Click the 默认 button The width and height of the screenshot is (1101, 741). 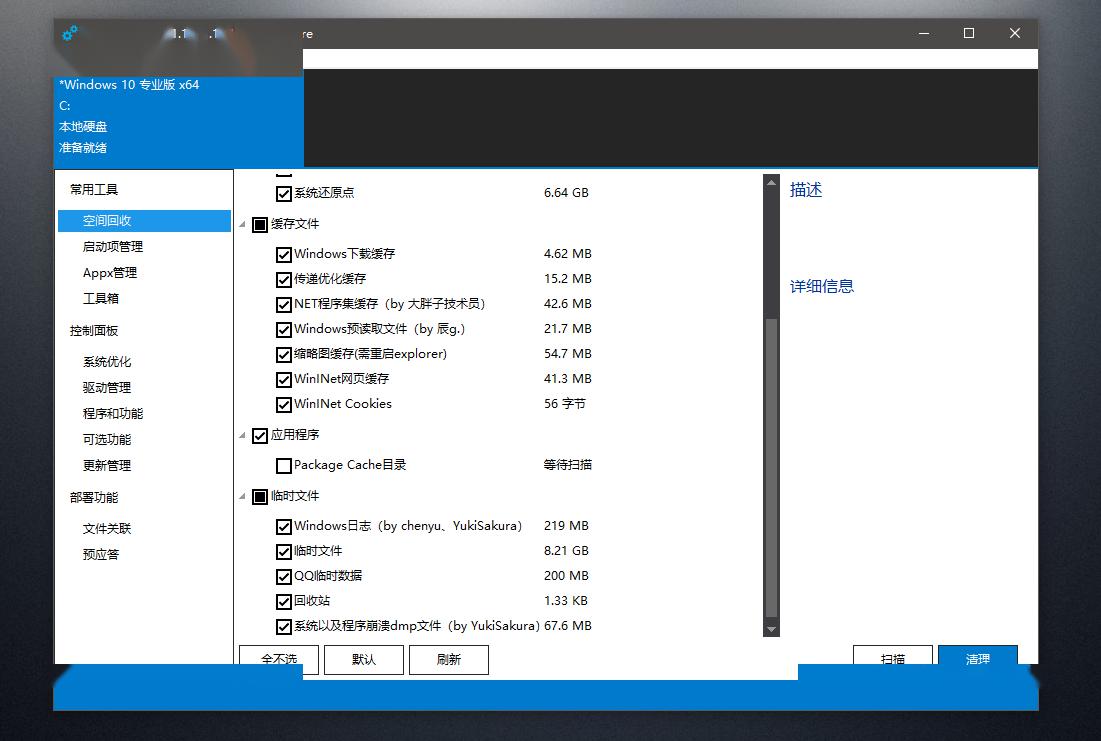[364, 659]
